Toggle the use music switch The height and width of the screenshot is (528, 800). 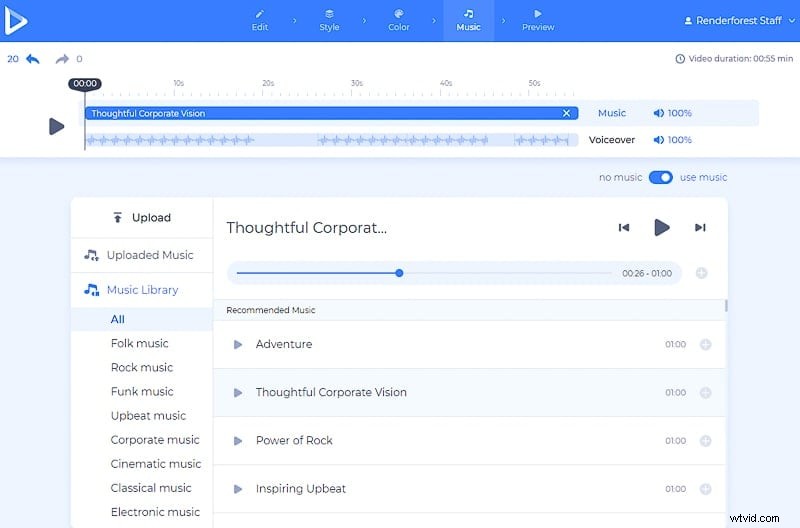pyautogui.click(x=660, y=178)
